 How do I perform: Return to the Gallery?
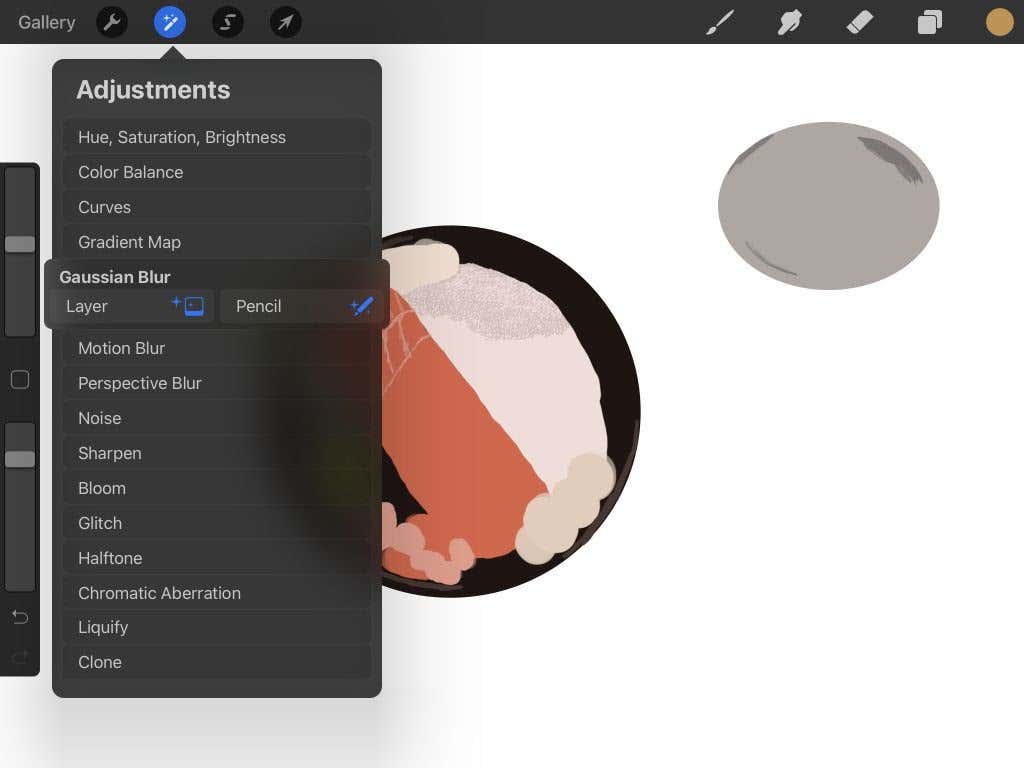click(x=46, y=22)
